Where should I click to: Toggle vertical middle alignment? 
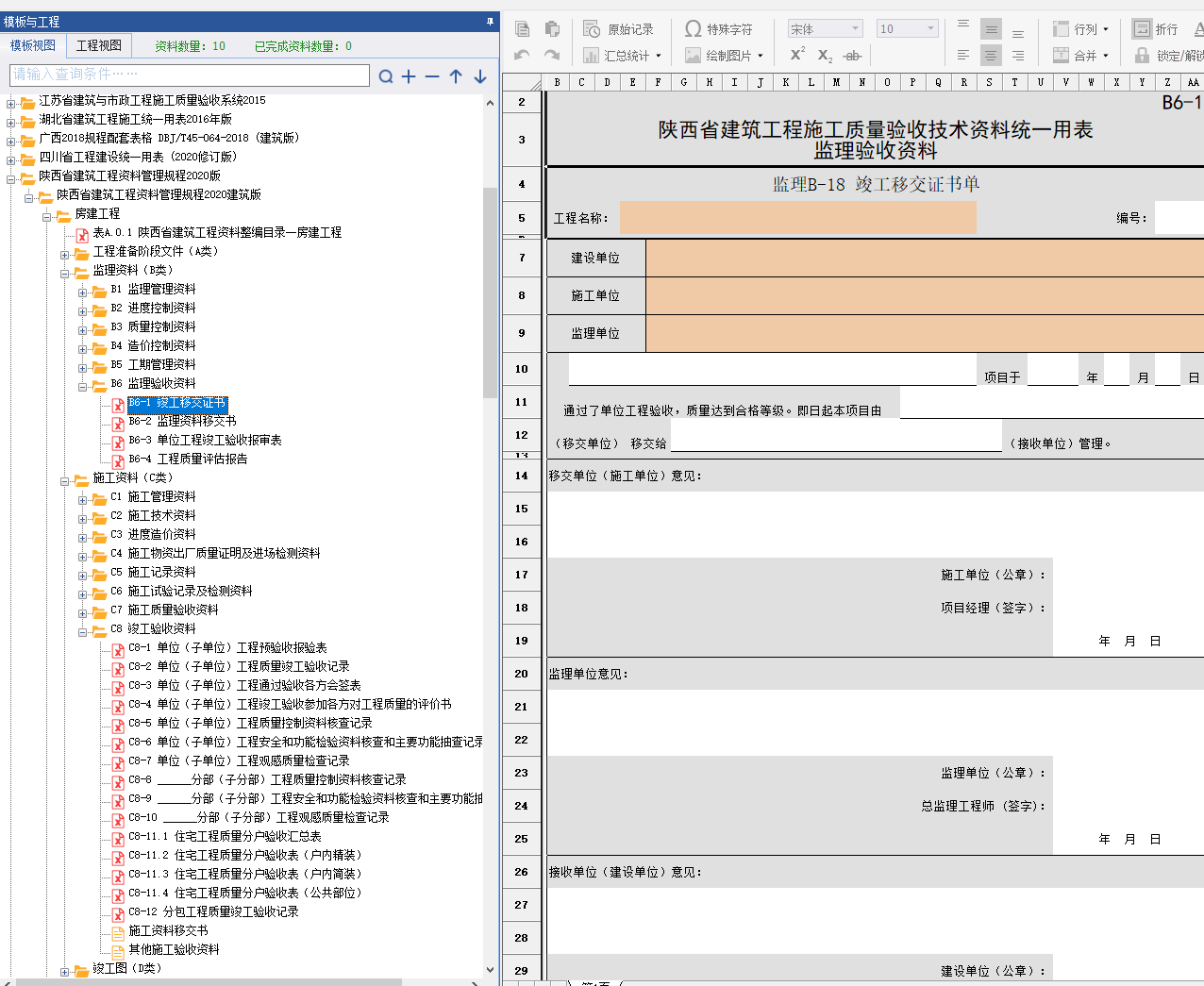click(991, 29)
